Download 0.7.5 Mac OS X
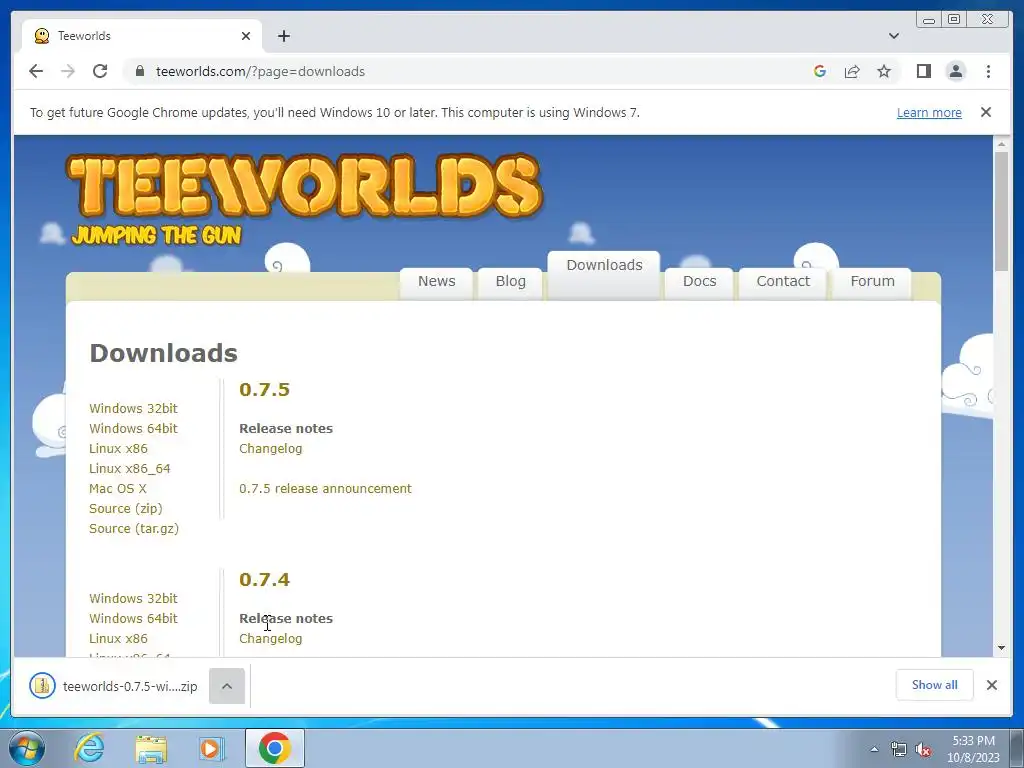The image size is (1024, 768). pyautogui.click(x=118, y=488)
